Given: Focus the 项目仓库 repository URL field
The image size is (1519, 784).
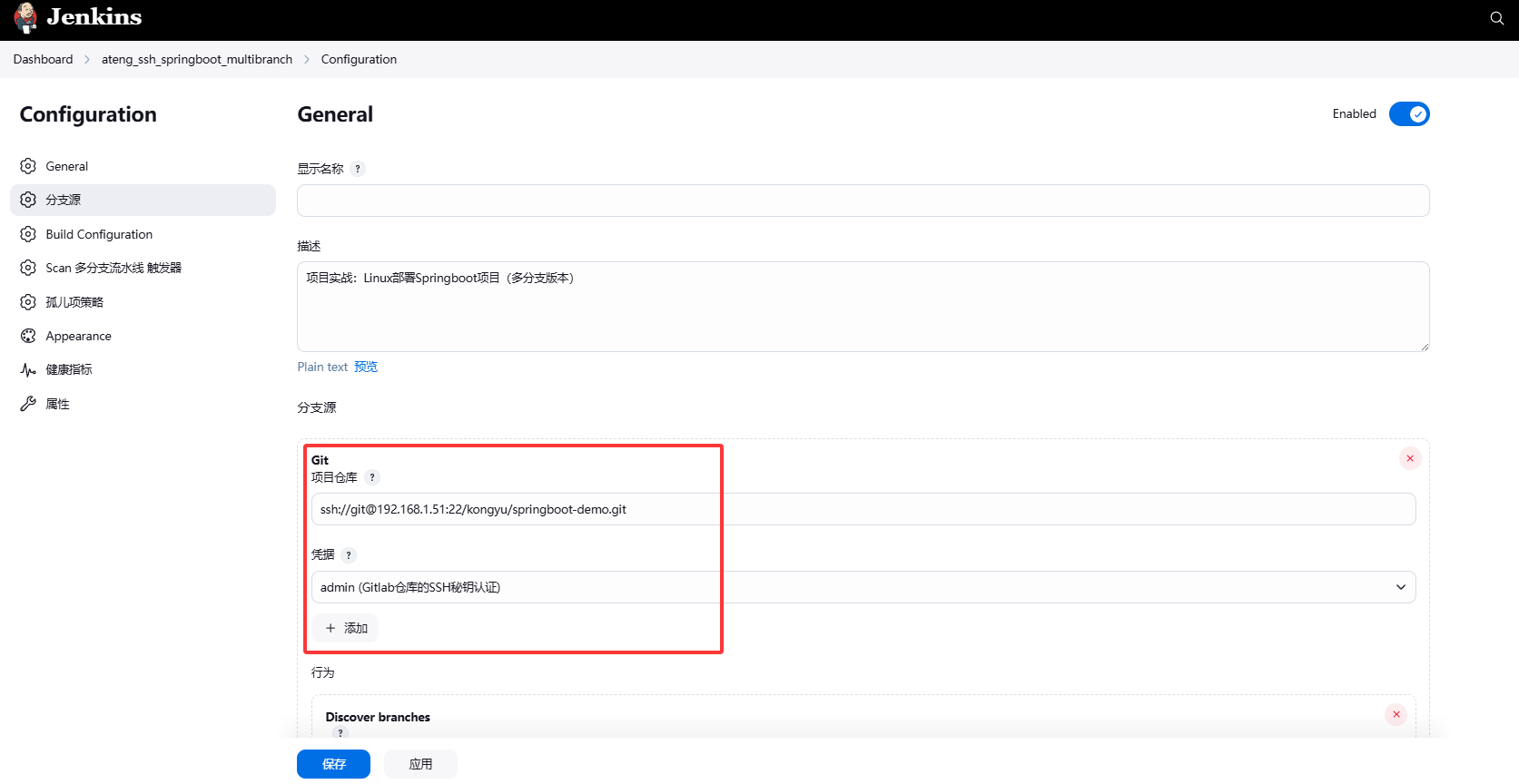Looking at the screenshot, I should [x=863, y=509].
